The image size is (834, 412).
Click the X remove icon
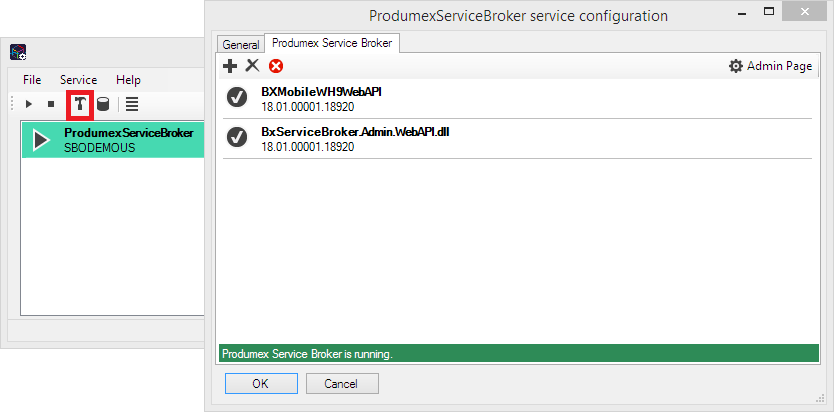point(252,66)
